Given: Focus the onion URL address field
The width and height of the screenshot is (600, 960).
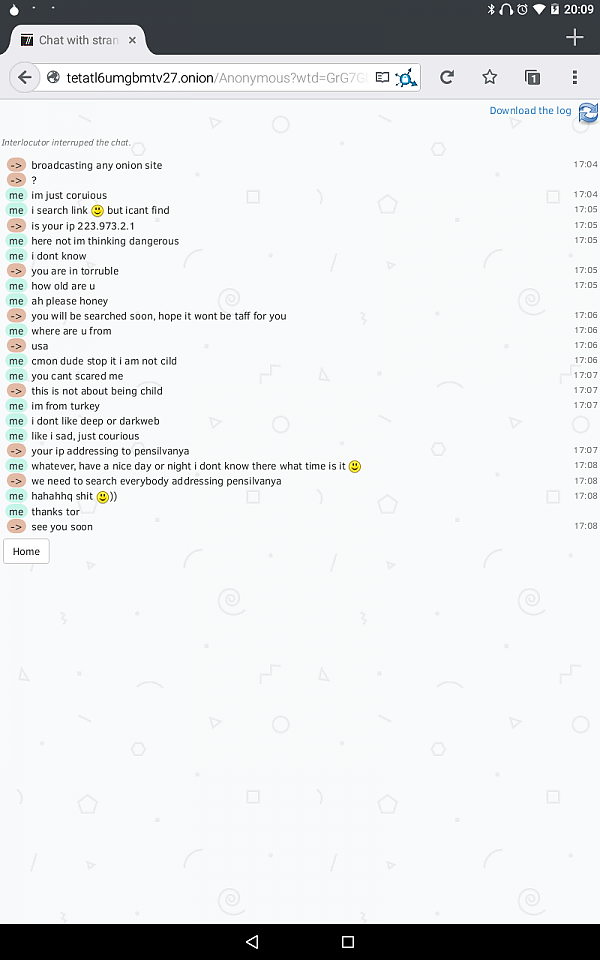Looking at the screenshot, I should point(216,78).
